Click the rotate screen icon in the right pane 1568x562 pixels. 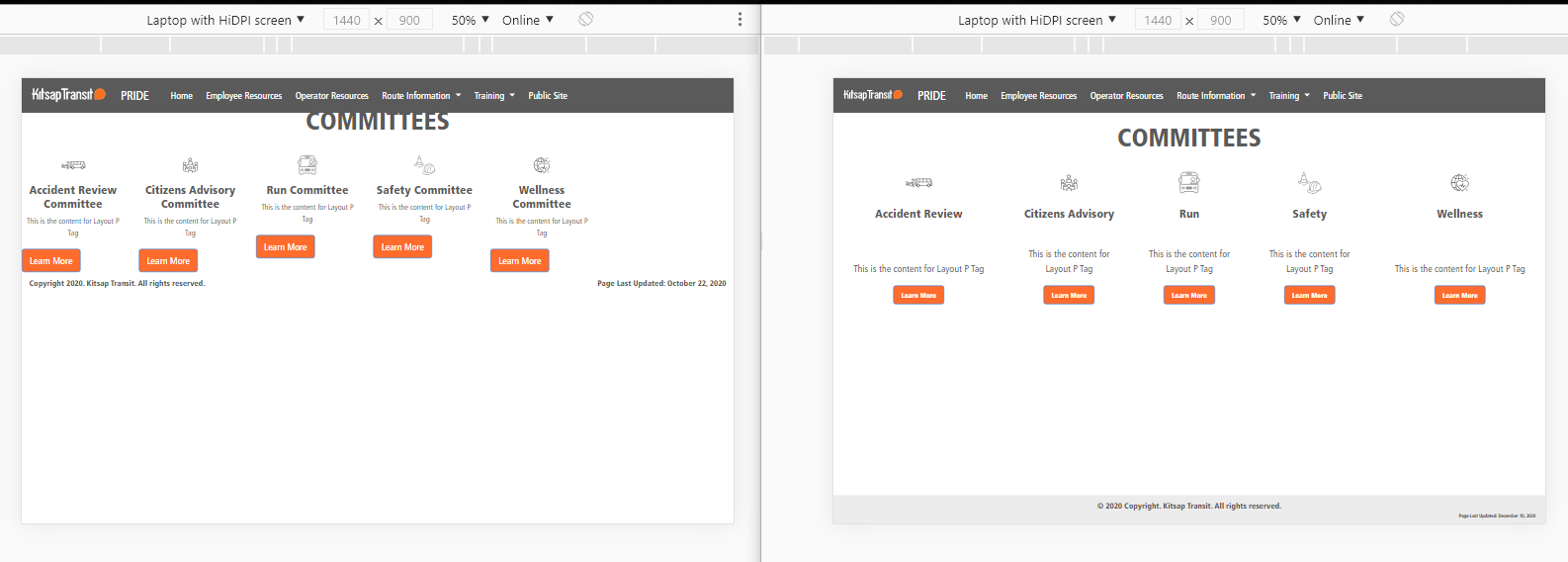tap(1397, 19)
